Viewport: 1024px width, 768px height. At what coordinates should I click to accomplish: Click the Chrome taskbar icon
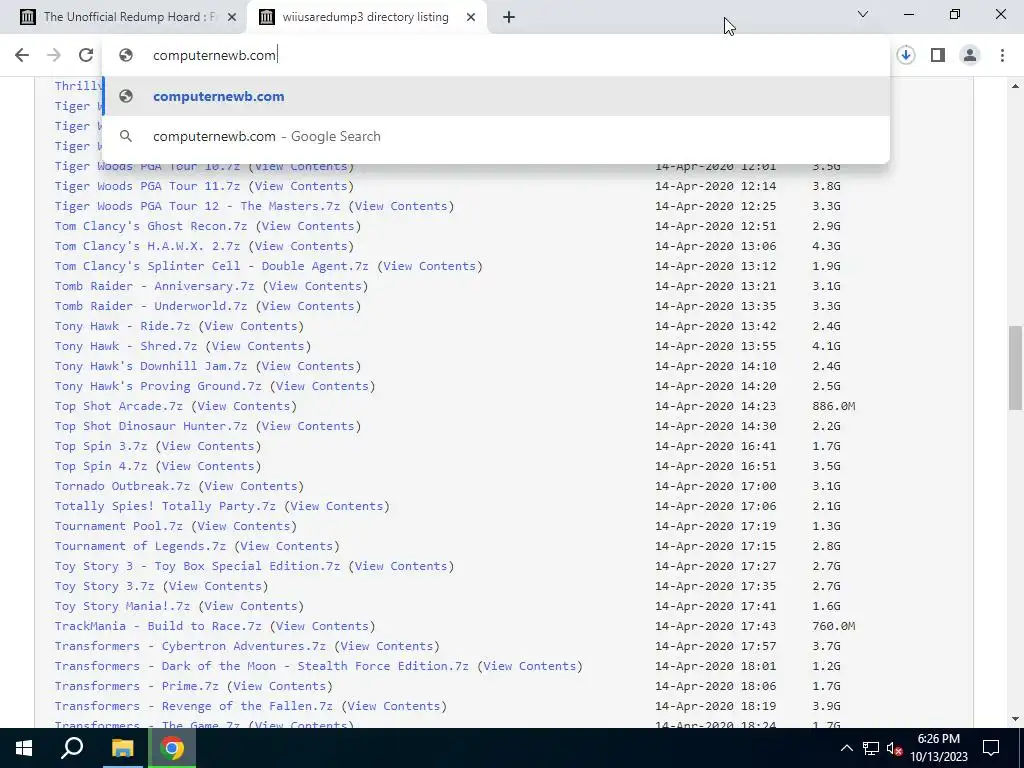[172, 748]
